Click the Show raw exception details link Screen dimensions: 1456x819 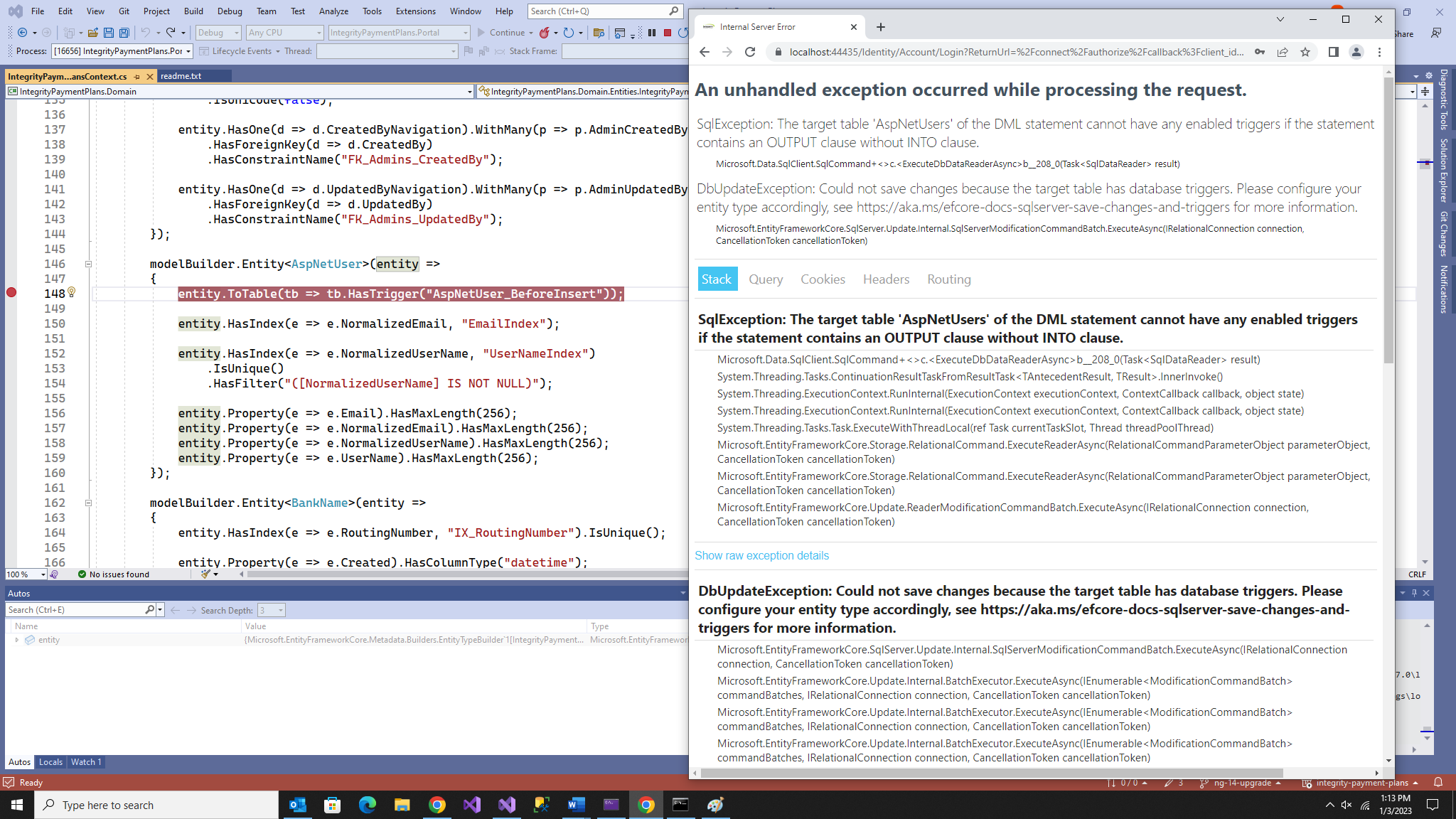[761, 556]
